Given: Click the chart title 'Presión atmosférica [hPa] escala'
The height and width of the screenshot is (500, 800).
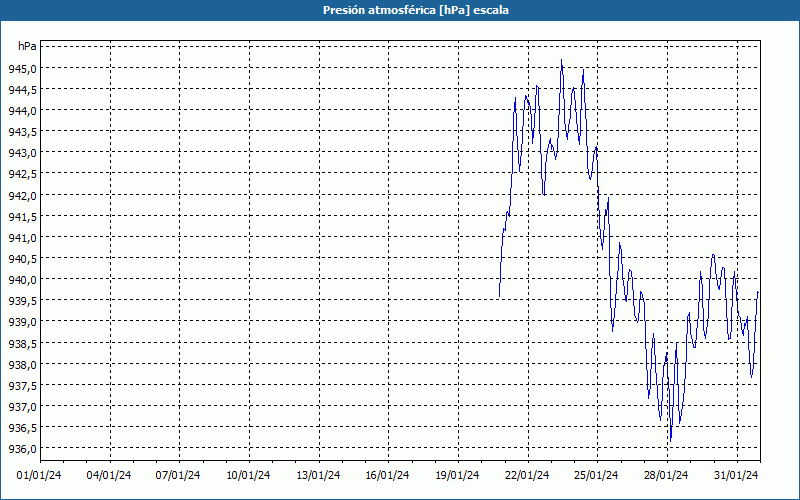Looking at the screenshot, I should (x=416, y=10).
